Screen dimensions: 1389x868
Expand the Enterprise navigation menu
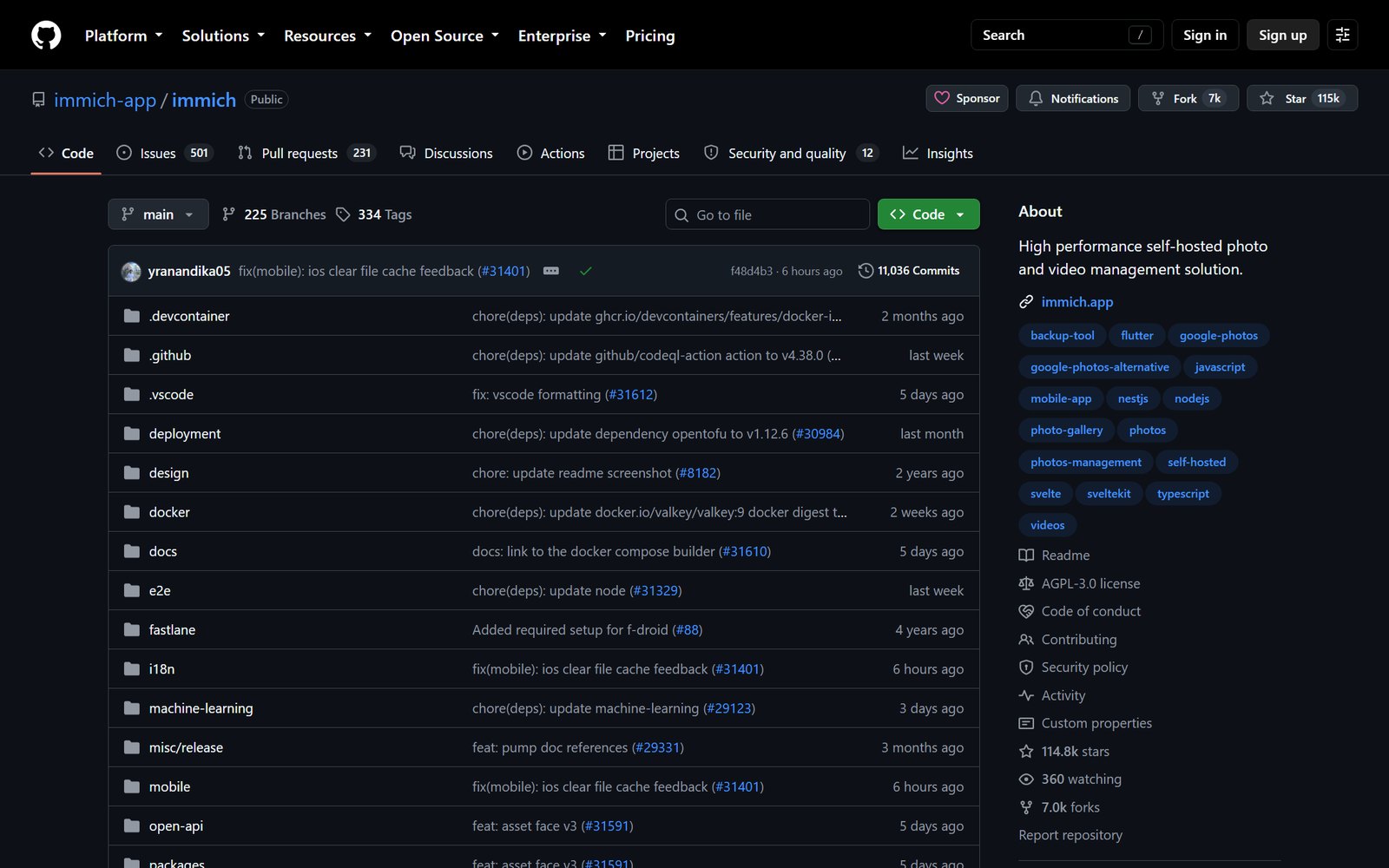click(x=562, y=36)
